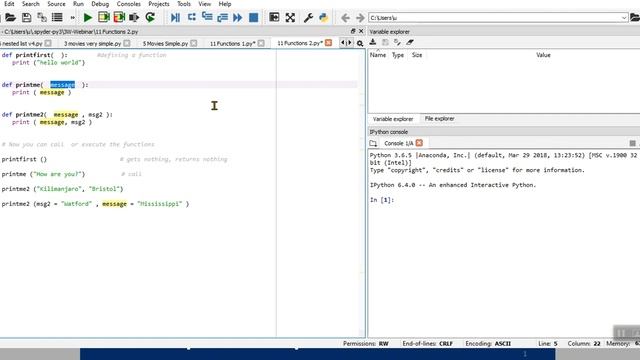
Task: Click the blue Stop debugging square
Action: (253, 18)
